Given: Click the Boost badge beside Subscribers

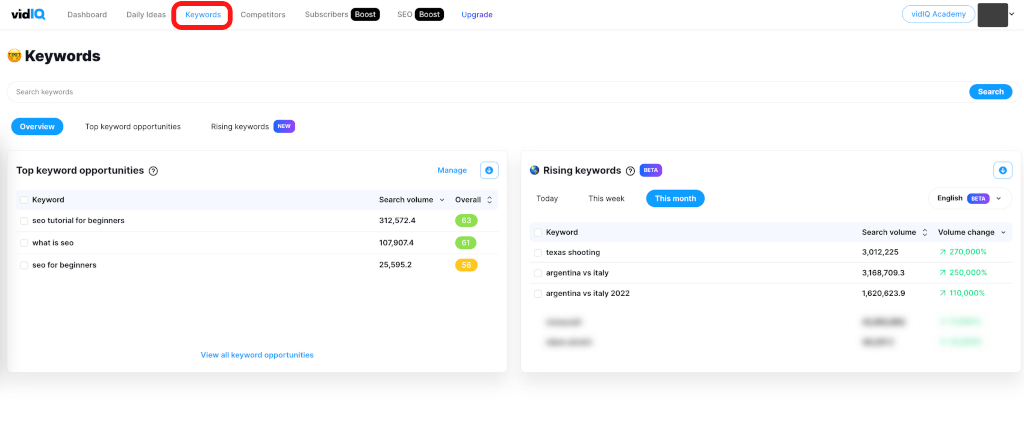Looking at the screenshot, I should 365,14.
